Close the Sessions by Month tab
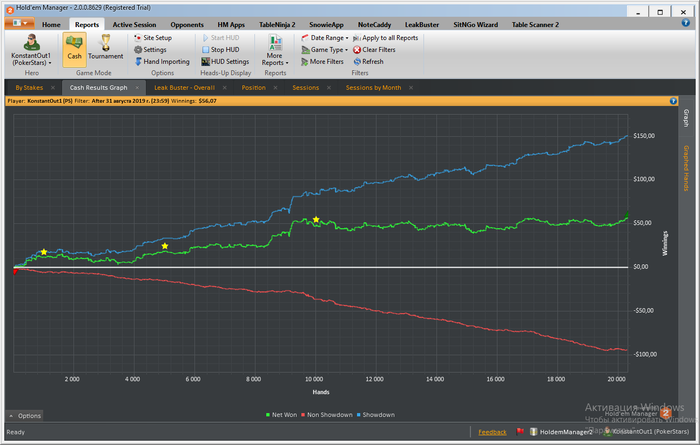This screenshot has width=700, height=445. click(x=411, y=87)
